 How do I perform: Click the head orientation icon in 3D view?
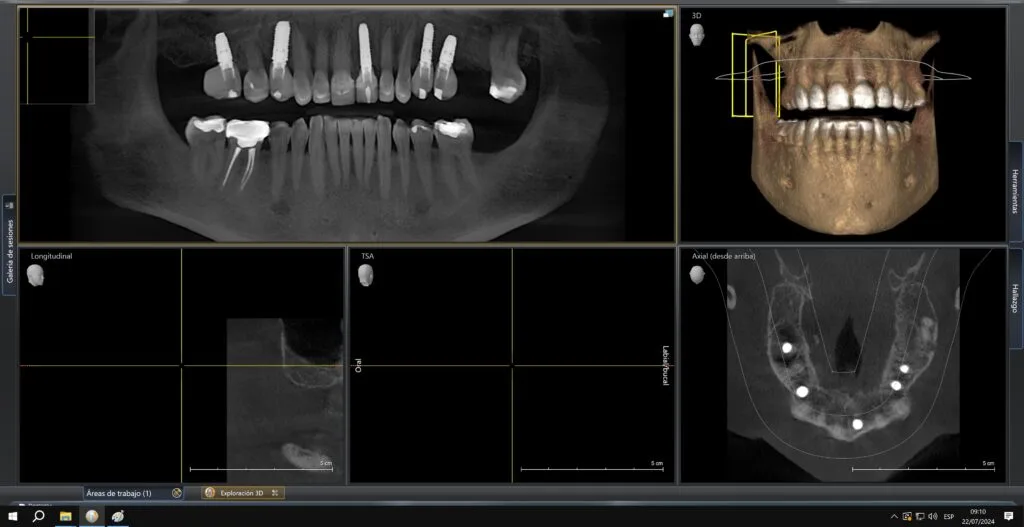[697, 35]
